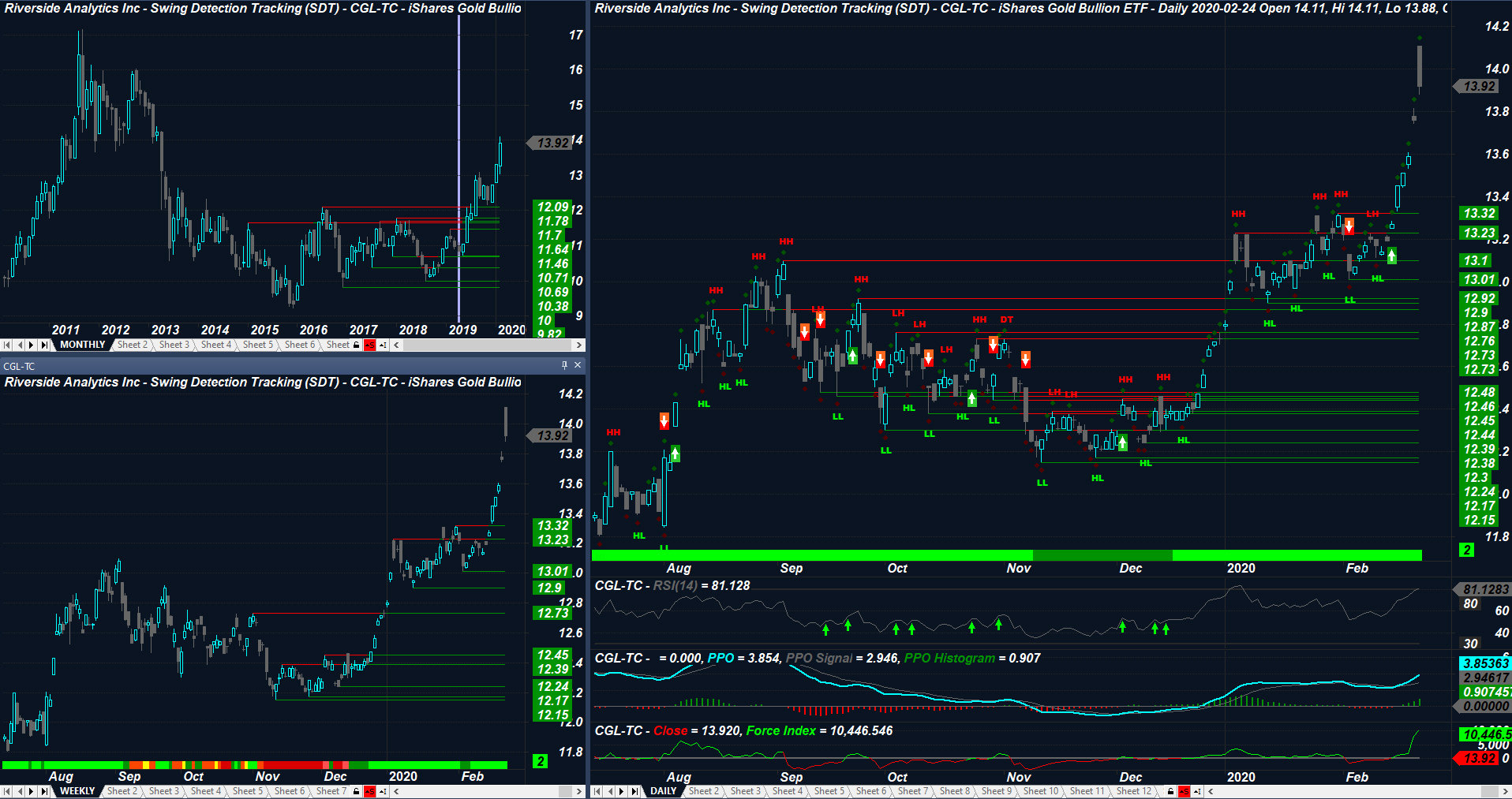Pin the CGL-TC panel with pushpin icon

[564, 365]
